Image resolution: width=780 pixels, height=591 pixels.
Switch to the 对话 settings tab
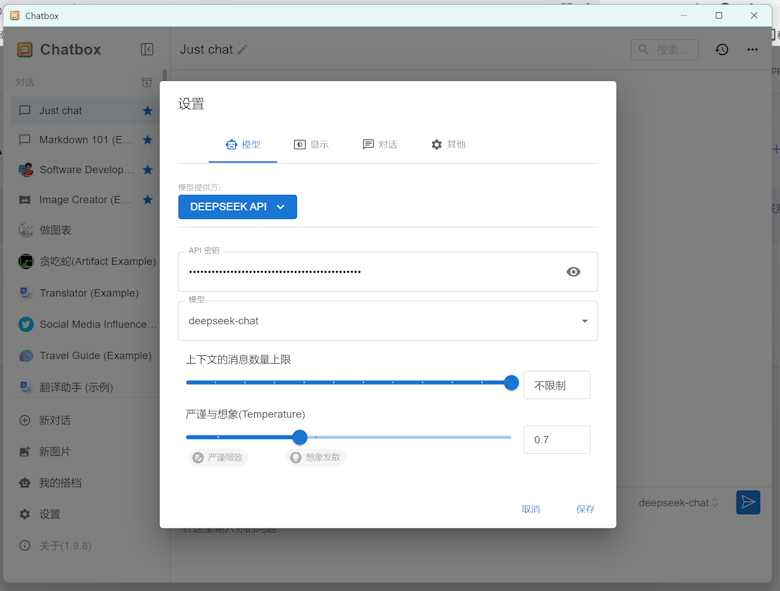(x=379, y=145)
